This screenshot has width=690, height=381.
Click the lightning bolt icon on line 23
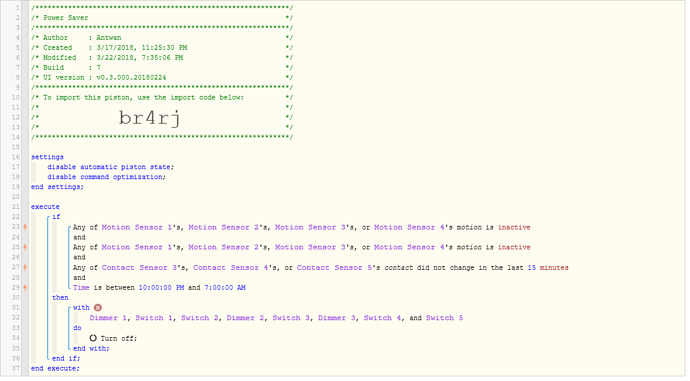[x=25, y=227]
